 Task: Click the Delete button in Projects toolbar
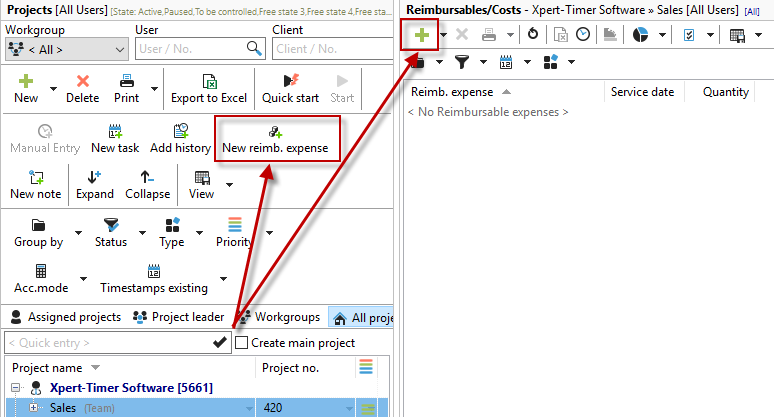[x=82, y=88]
